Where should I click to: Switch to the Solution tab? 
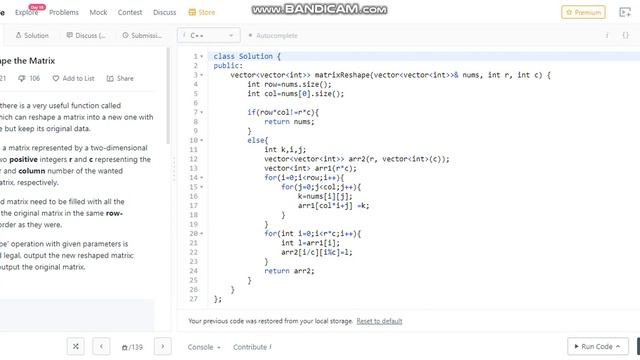pyautogui.click(x=32, y=36)
